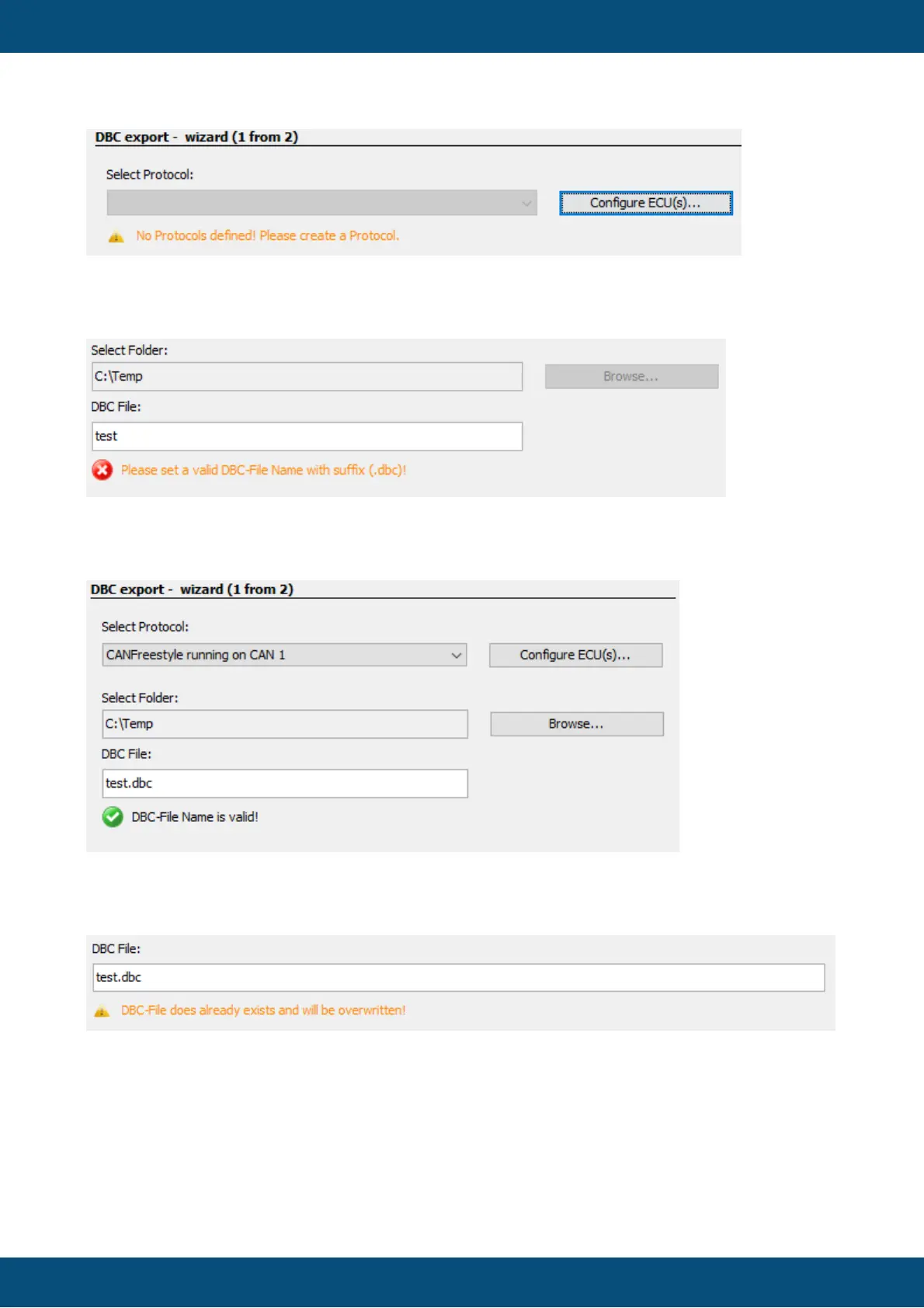
Task: Click the wide DBC File field above overwrite warning
Action: tap(458, 978)
